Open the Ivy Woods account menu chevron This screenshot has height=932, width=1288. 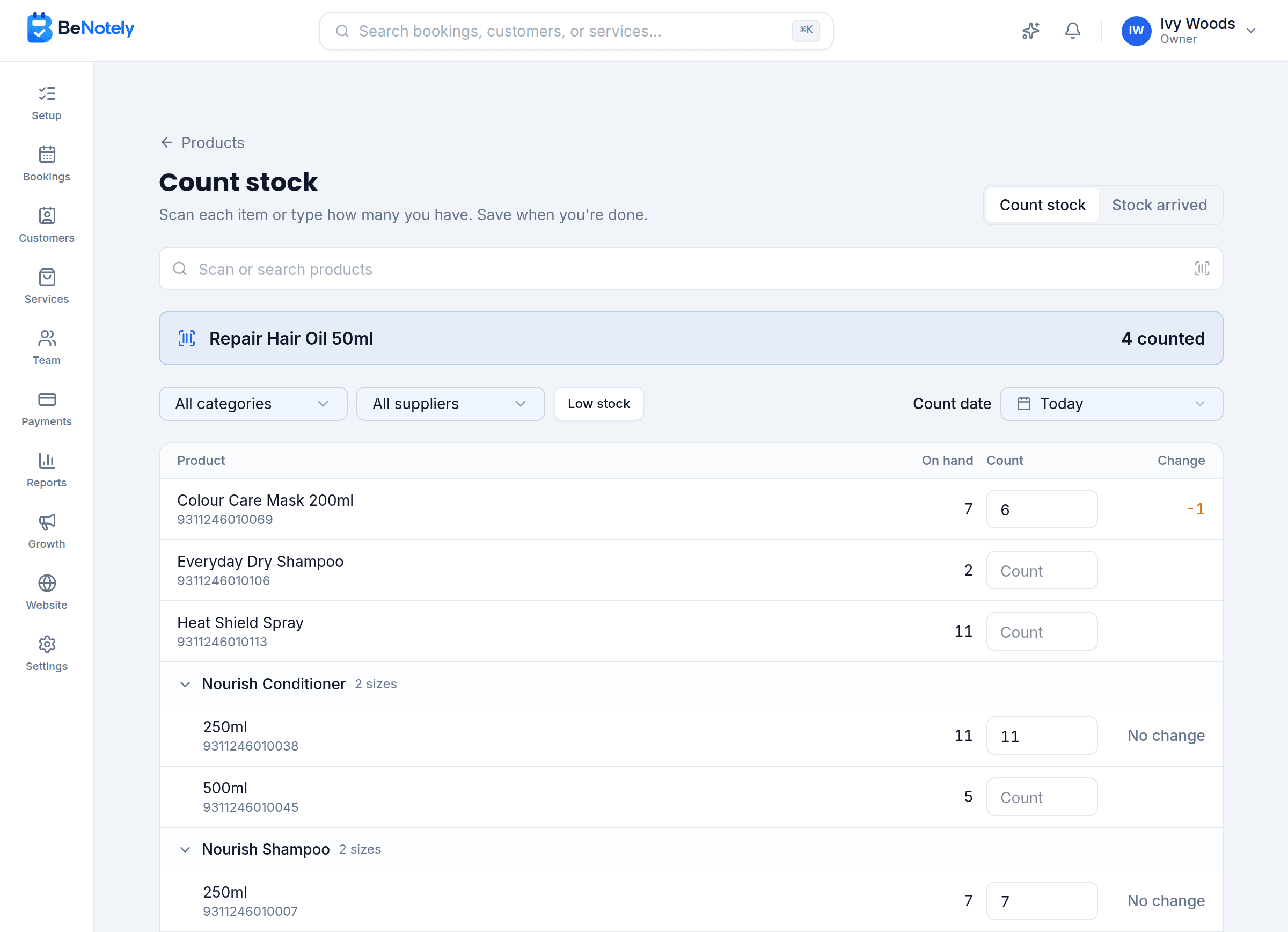pos(1250,31)
